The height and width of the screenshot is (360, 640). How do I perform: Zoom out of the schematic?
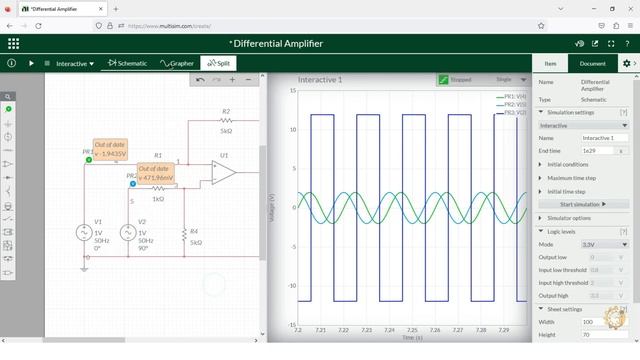tap(248, 80)
